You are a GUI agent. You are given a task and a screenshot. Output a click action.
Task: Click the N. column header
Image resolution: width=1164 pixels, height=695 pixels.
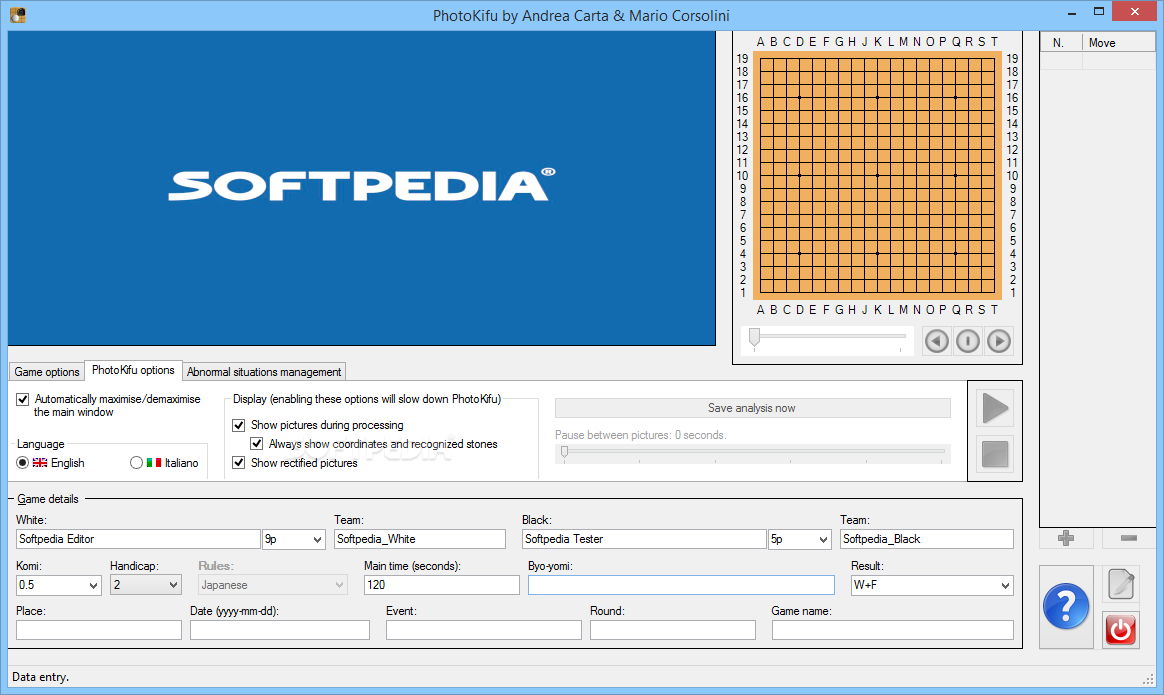[1061, 43]
